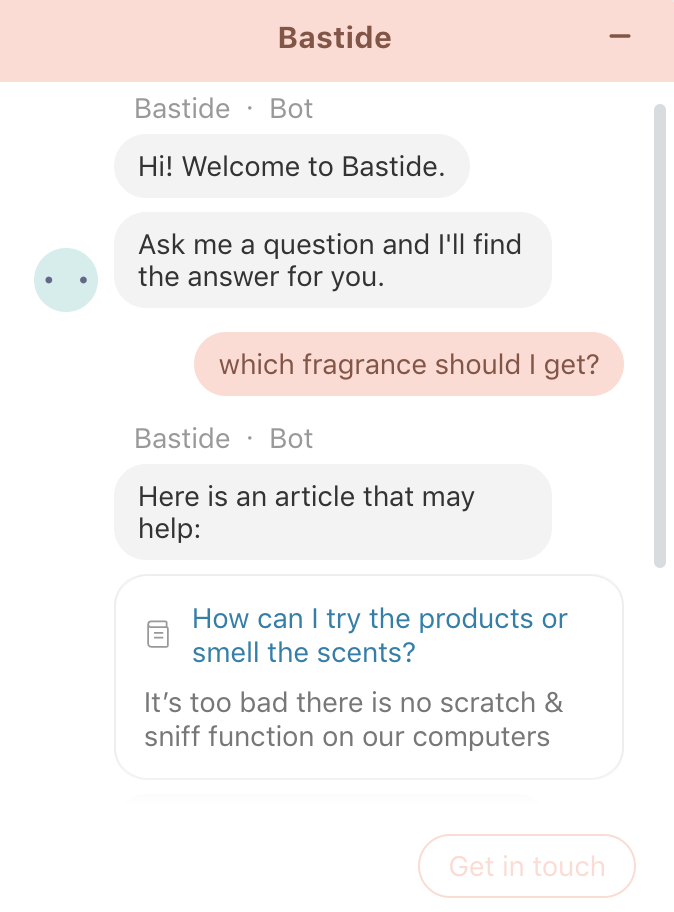The height and width of the screenshot is (912, 674).
Task: Click the first 'Bastide · Bot' sender label
Action: [x=224, y=109]
